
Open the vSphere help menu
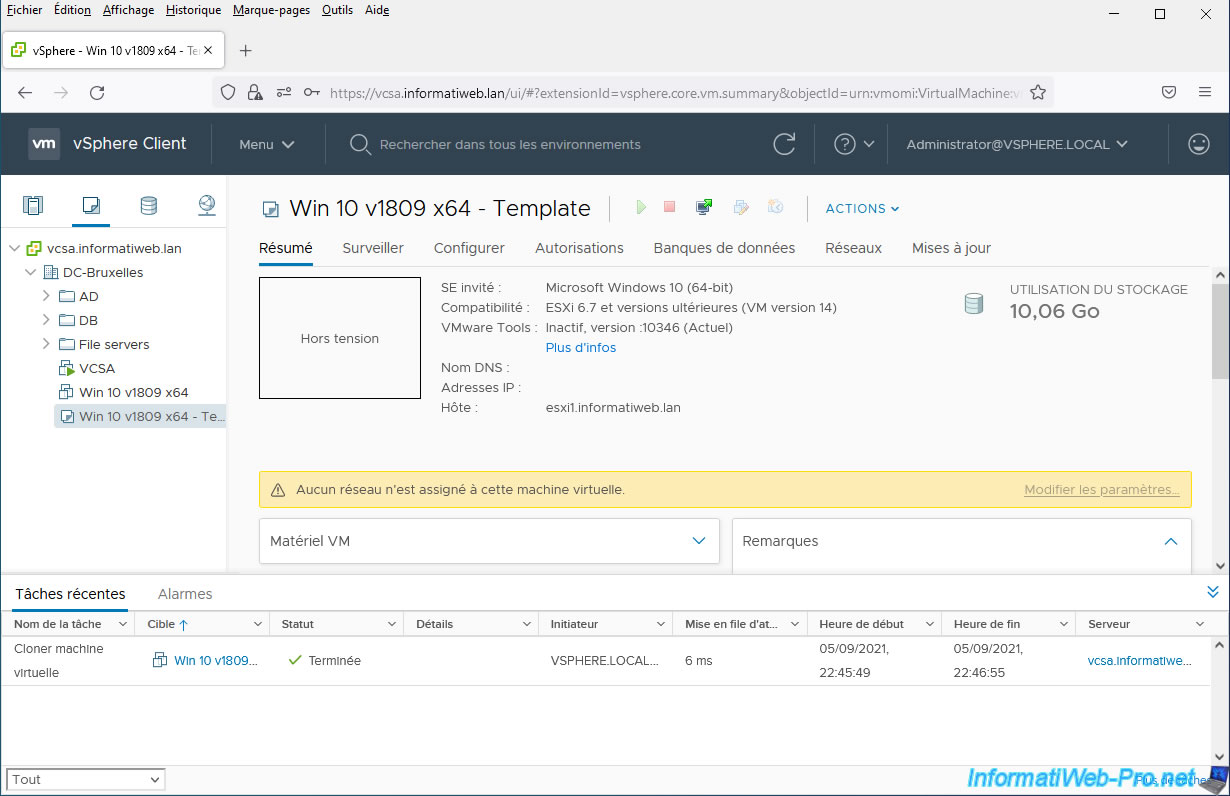(854, 144)
